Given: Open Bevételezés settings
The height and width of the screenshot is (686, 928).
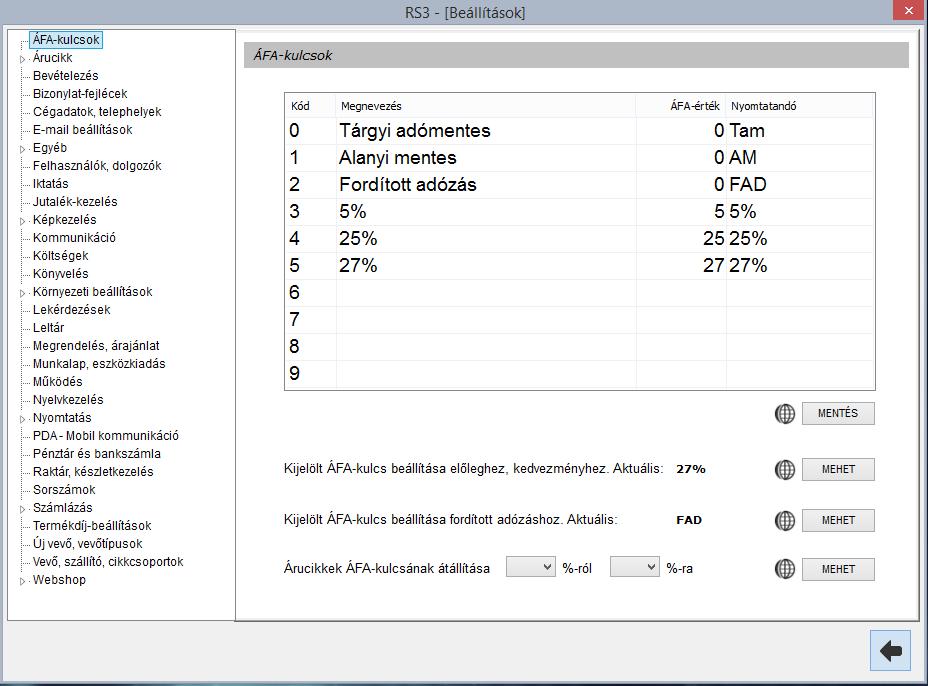Looking at the screenshot, I should pos(66,76).
